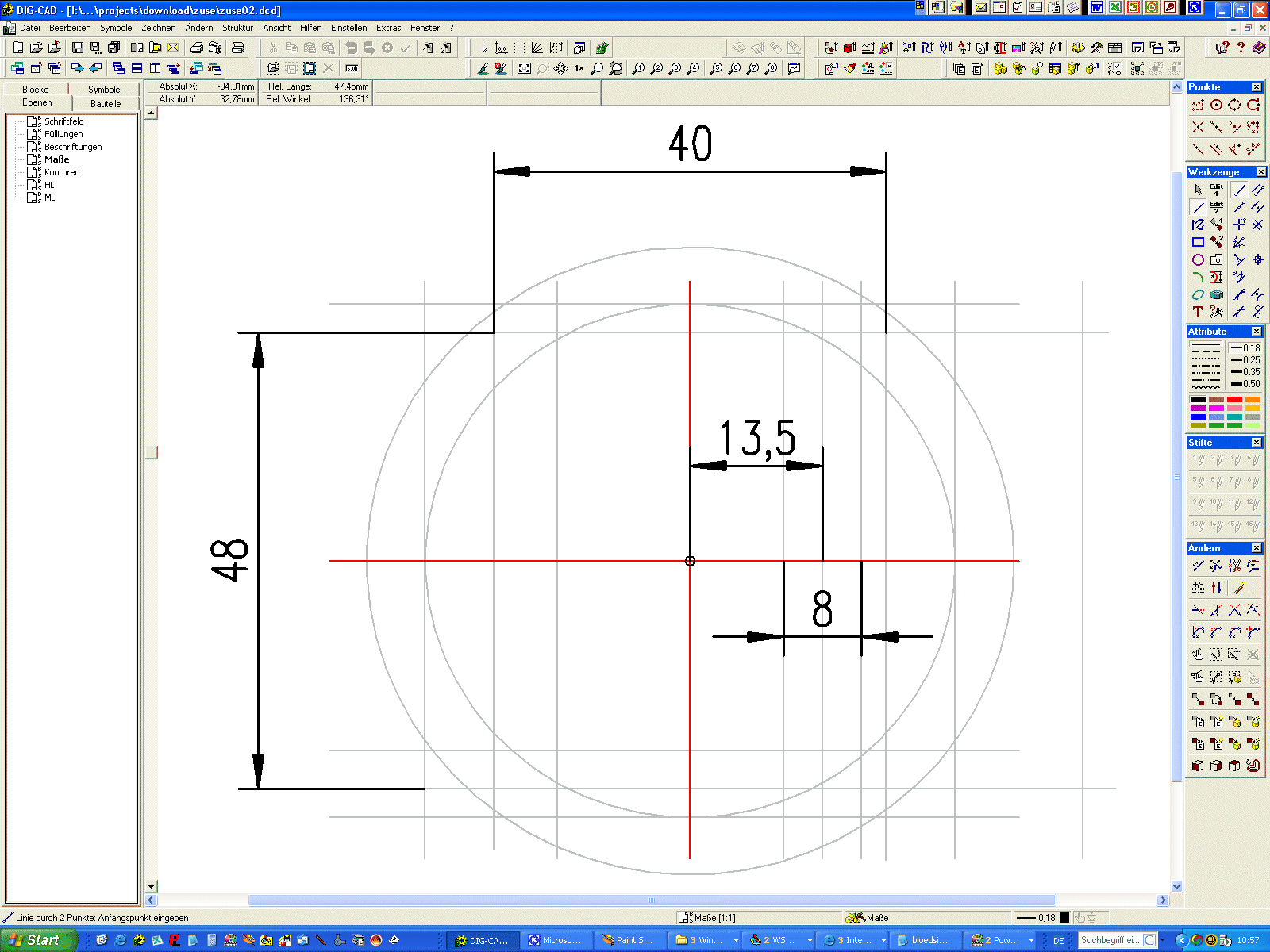The image size is (1270, 952).
Task: Close the Punkte palette
Action: (1257, 87)
